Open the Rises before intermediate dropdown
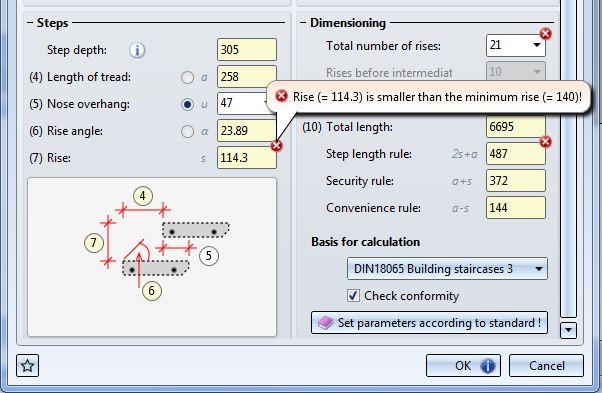 click(537, 72)
